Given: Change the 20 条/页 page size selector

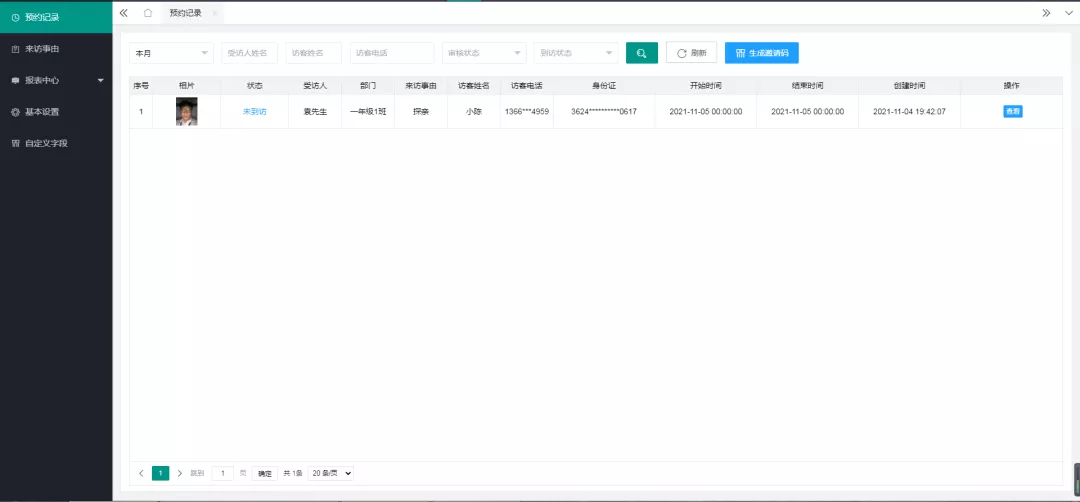Looking at the screenshot, I should point(331,473).
